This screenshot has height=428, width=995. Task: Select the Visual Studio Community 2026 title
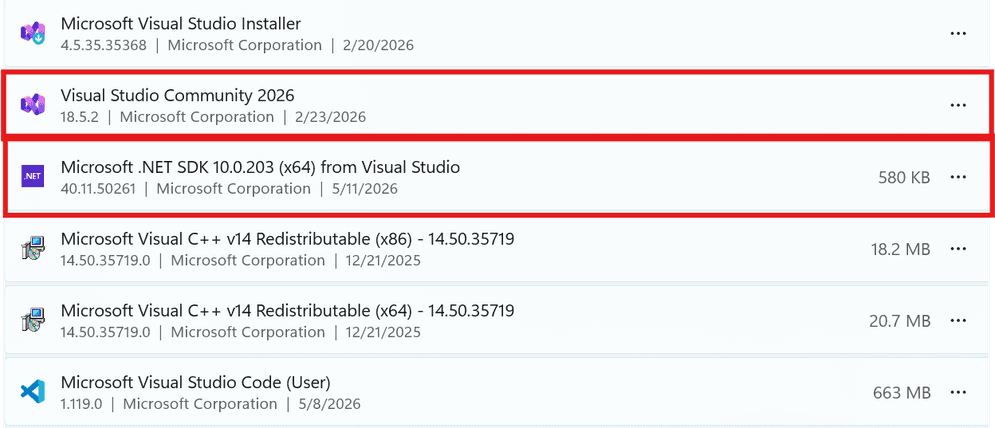[x=178, y=95]
